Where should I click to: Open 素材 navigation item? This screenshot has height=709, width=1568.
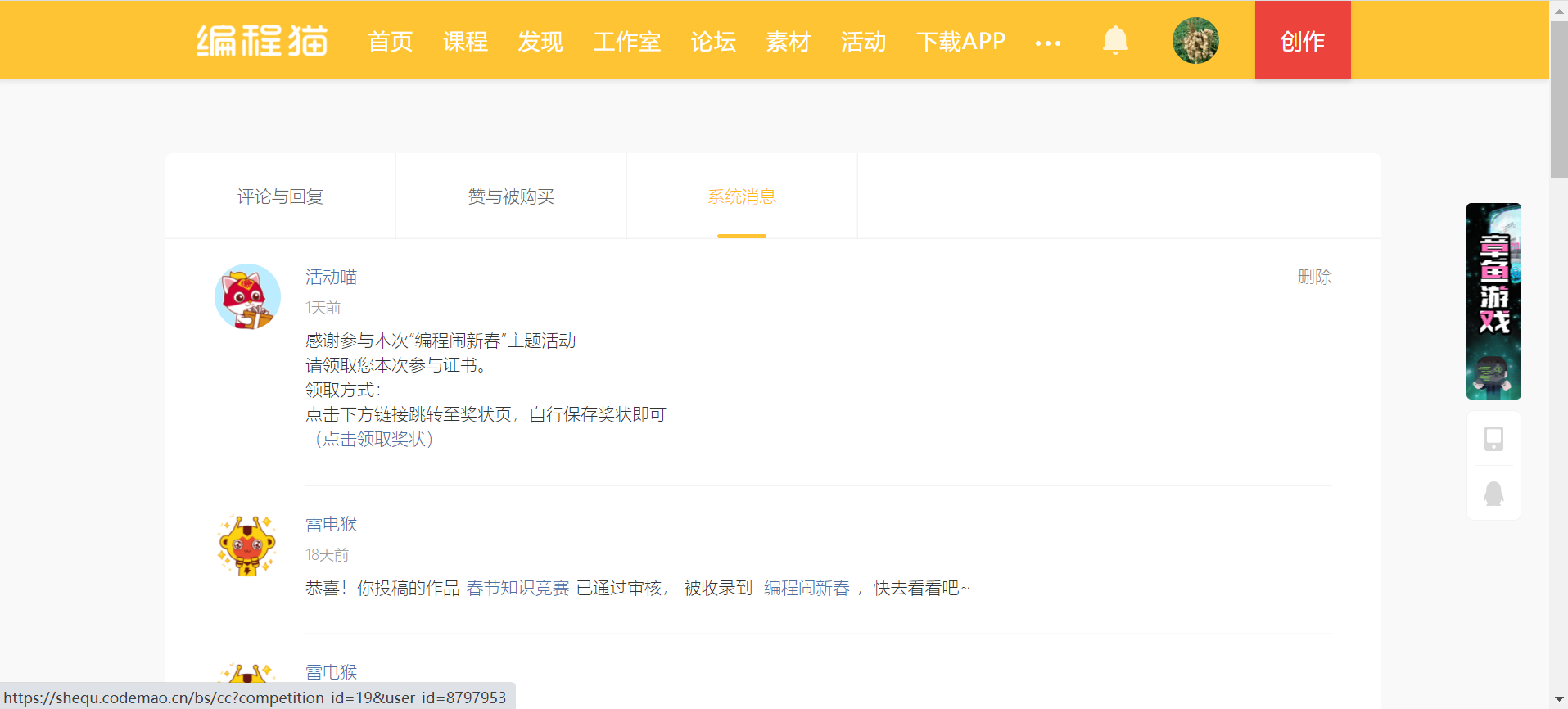(x=789, y=41)
